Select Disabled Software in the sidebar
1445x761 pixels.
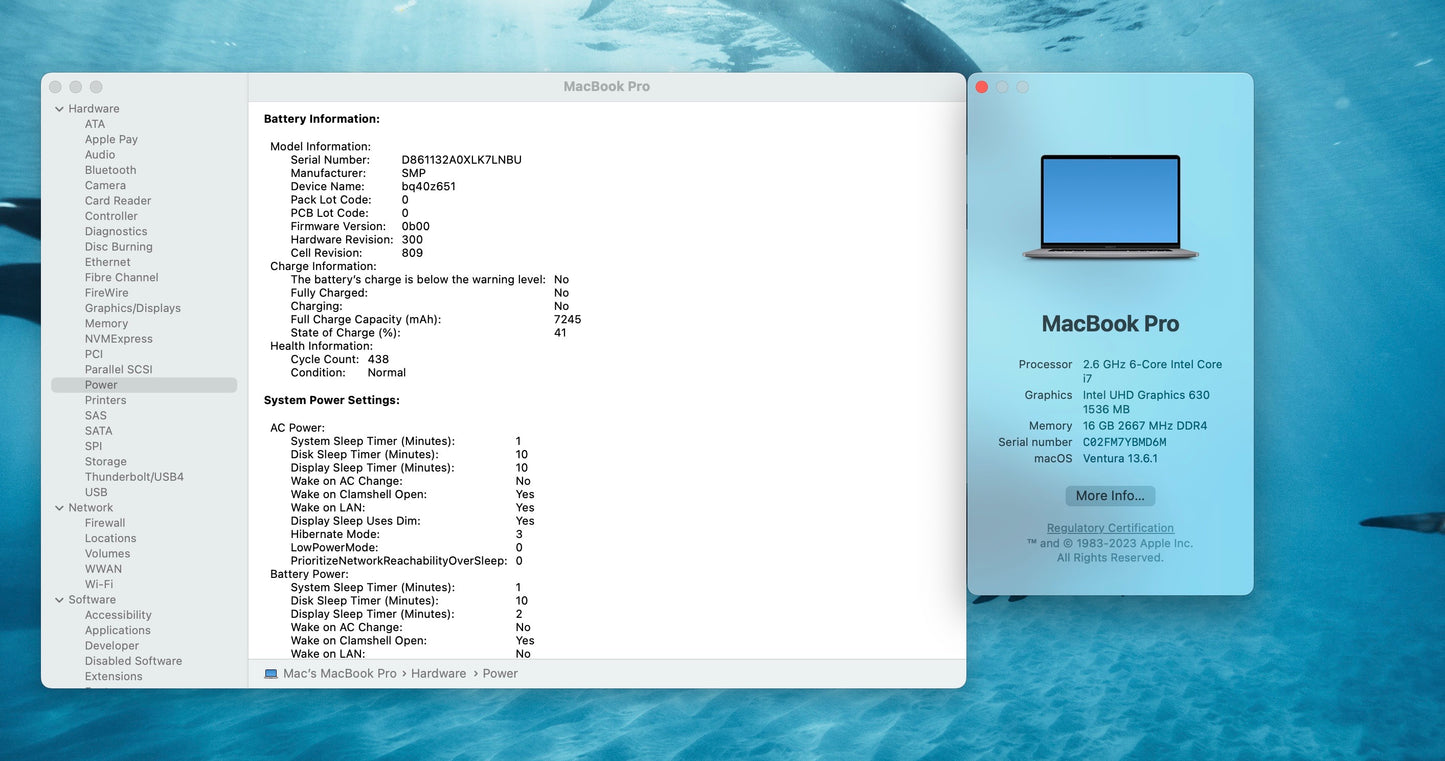click(133, 661)
